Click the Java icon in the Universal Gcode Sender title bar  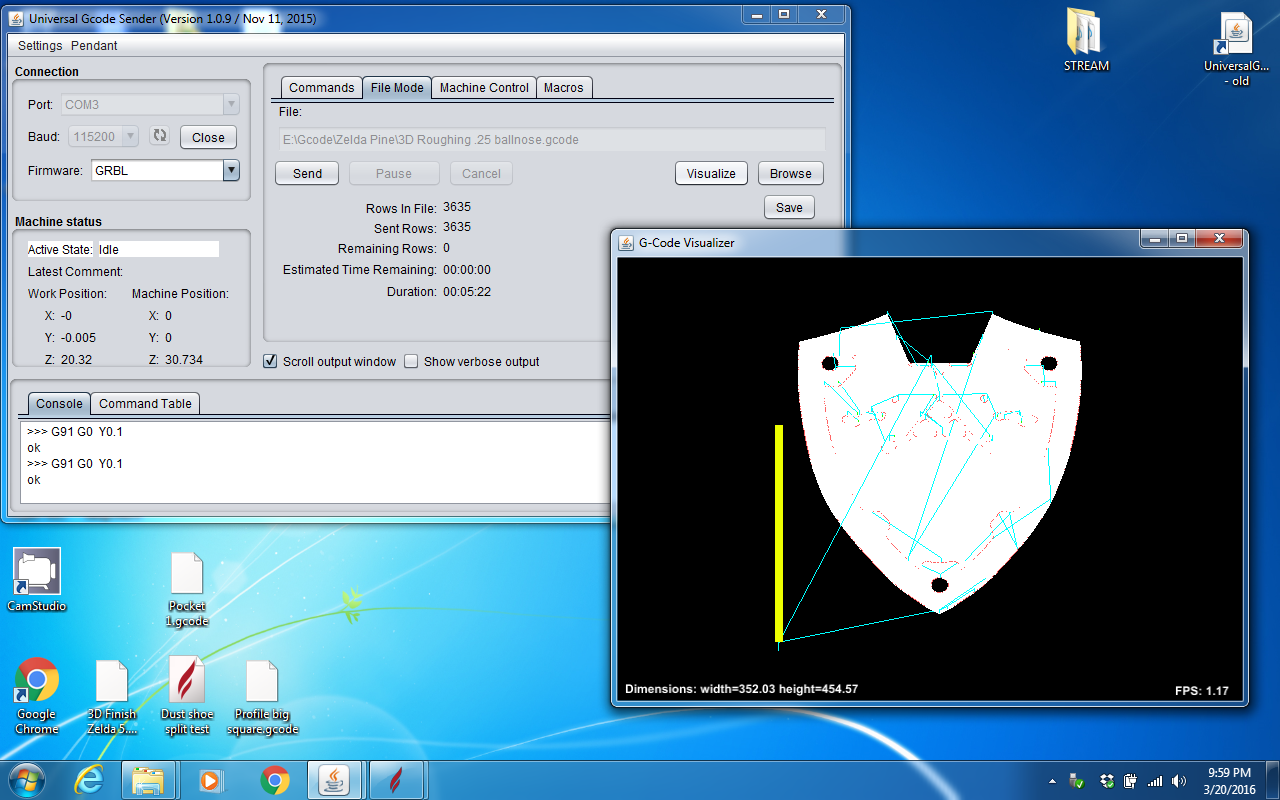(17, 19)
